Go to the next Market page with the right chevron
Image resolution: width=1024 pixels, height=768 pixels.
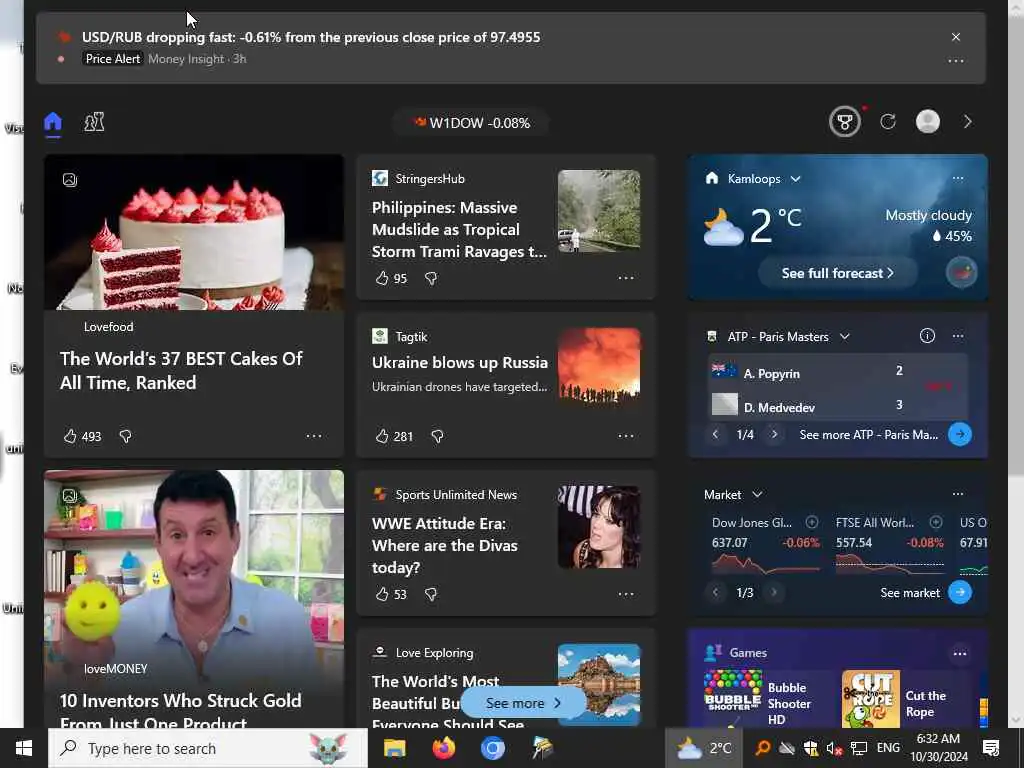click(x=775, y=592)
